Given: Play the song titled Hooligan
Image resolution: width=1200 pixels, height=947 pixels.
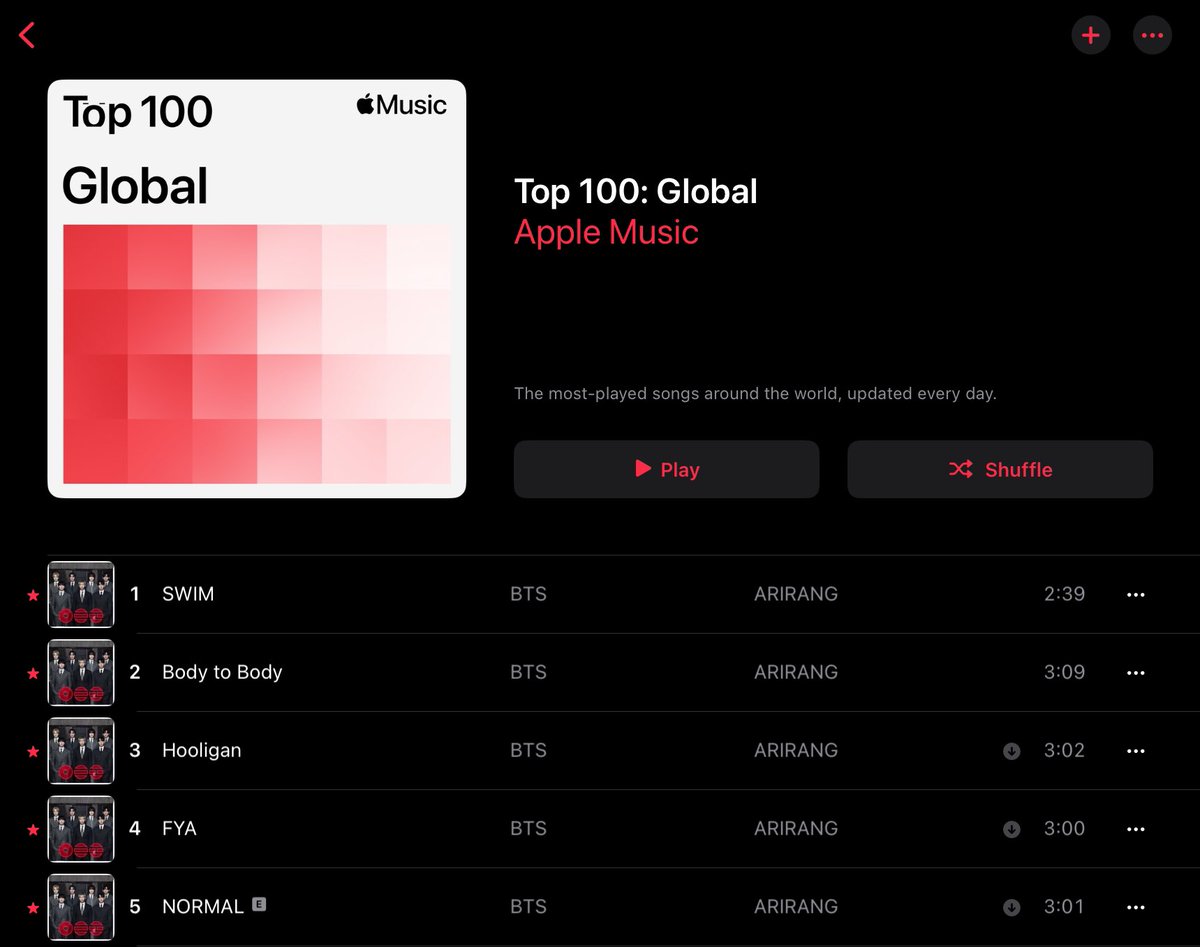Looking at the screenshot, I should 201,750.
